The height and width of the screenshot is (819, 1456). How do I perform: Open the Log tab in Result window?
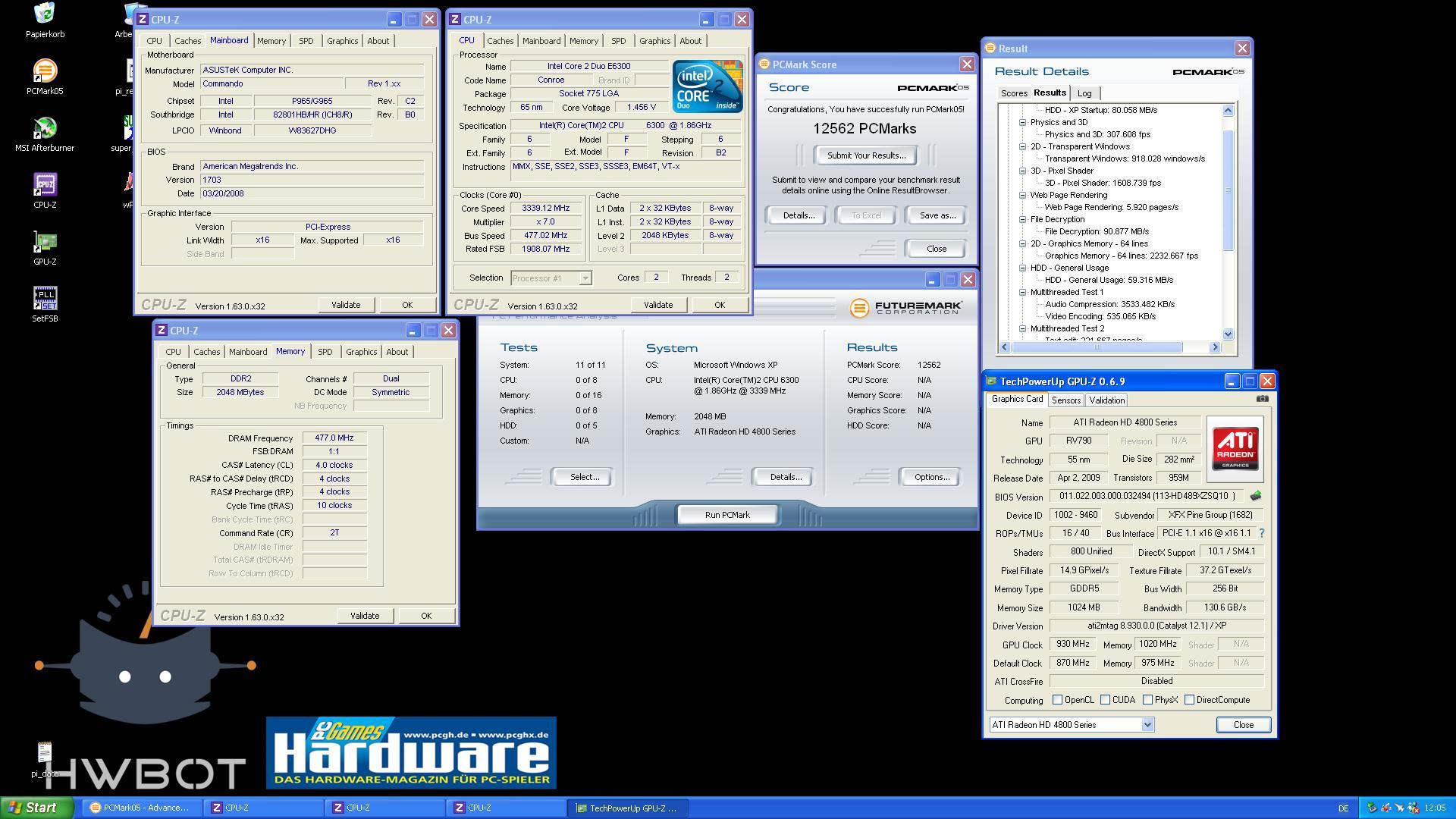[x=1084, y=93]
